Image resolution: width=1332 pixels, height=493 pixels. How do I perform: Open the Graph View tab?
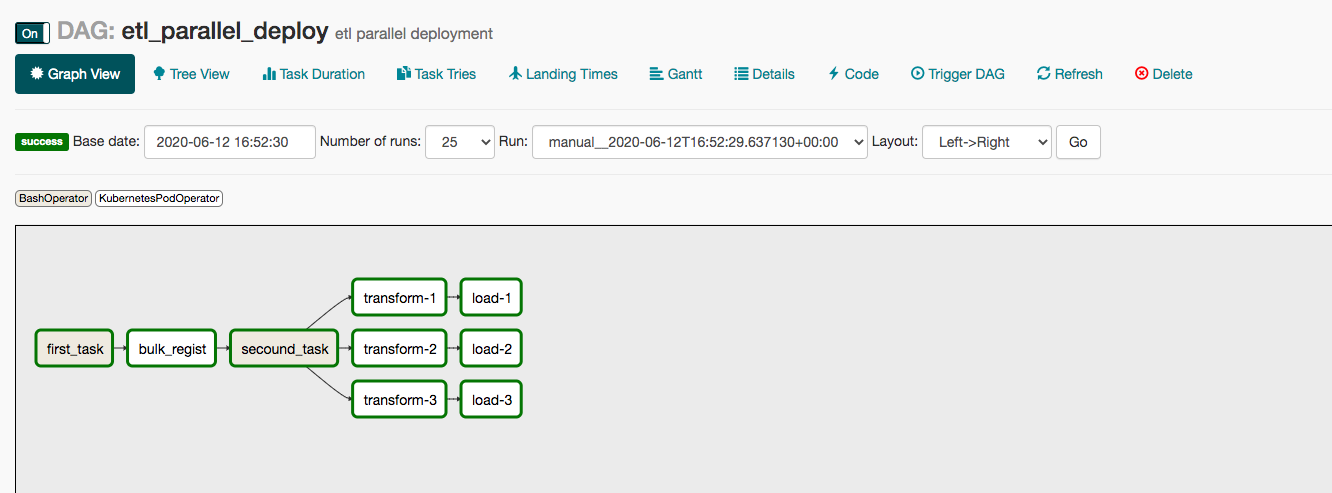pyautogui.click(x=75, y=74)
